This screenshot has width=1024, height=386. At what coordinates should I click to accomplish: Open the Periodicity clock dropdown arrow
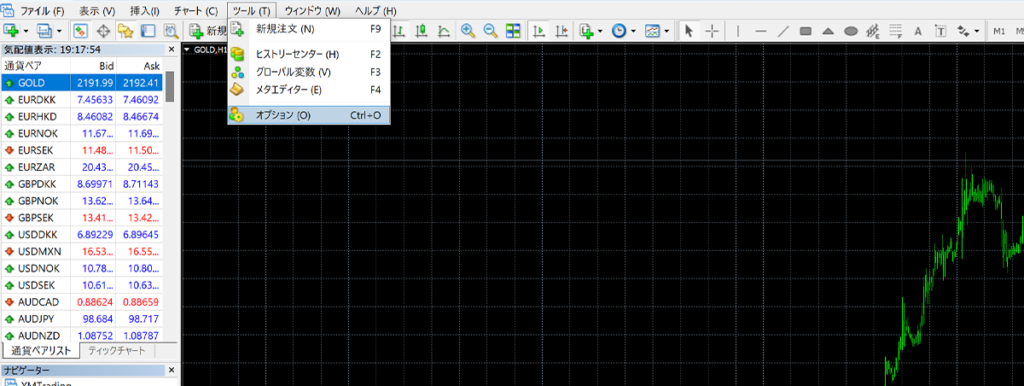[633, 31]
